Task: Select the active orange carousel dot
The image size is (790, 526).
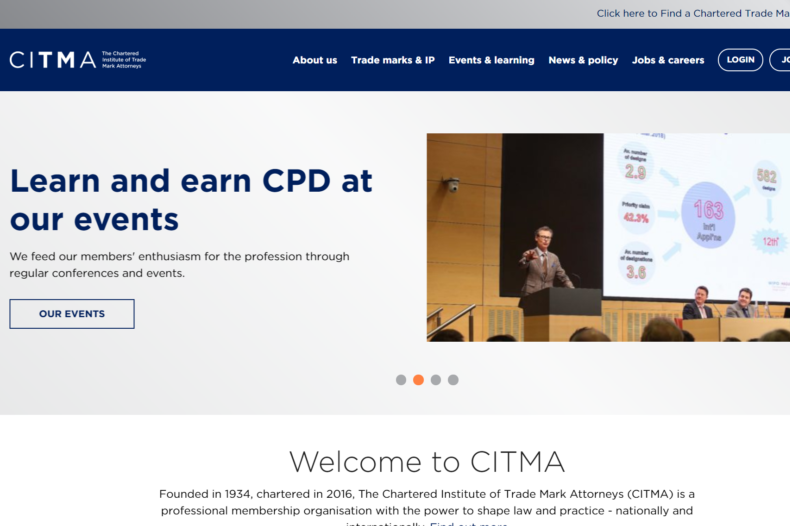Action: tap(418, 380)
